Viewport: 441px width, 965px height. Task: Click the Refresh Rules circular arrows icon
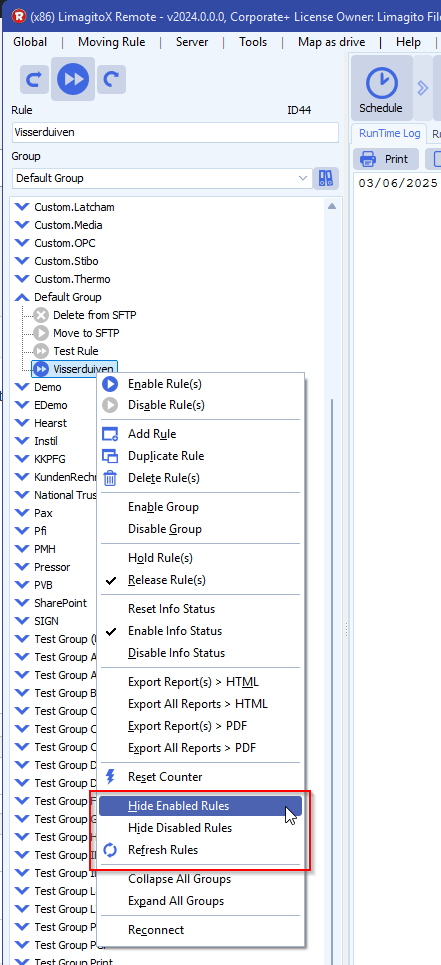pyautogui.click(x=110, y=850)
